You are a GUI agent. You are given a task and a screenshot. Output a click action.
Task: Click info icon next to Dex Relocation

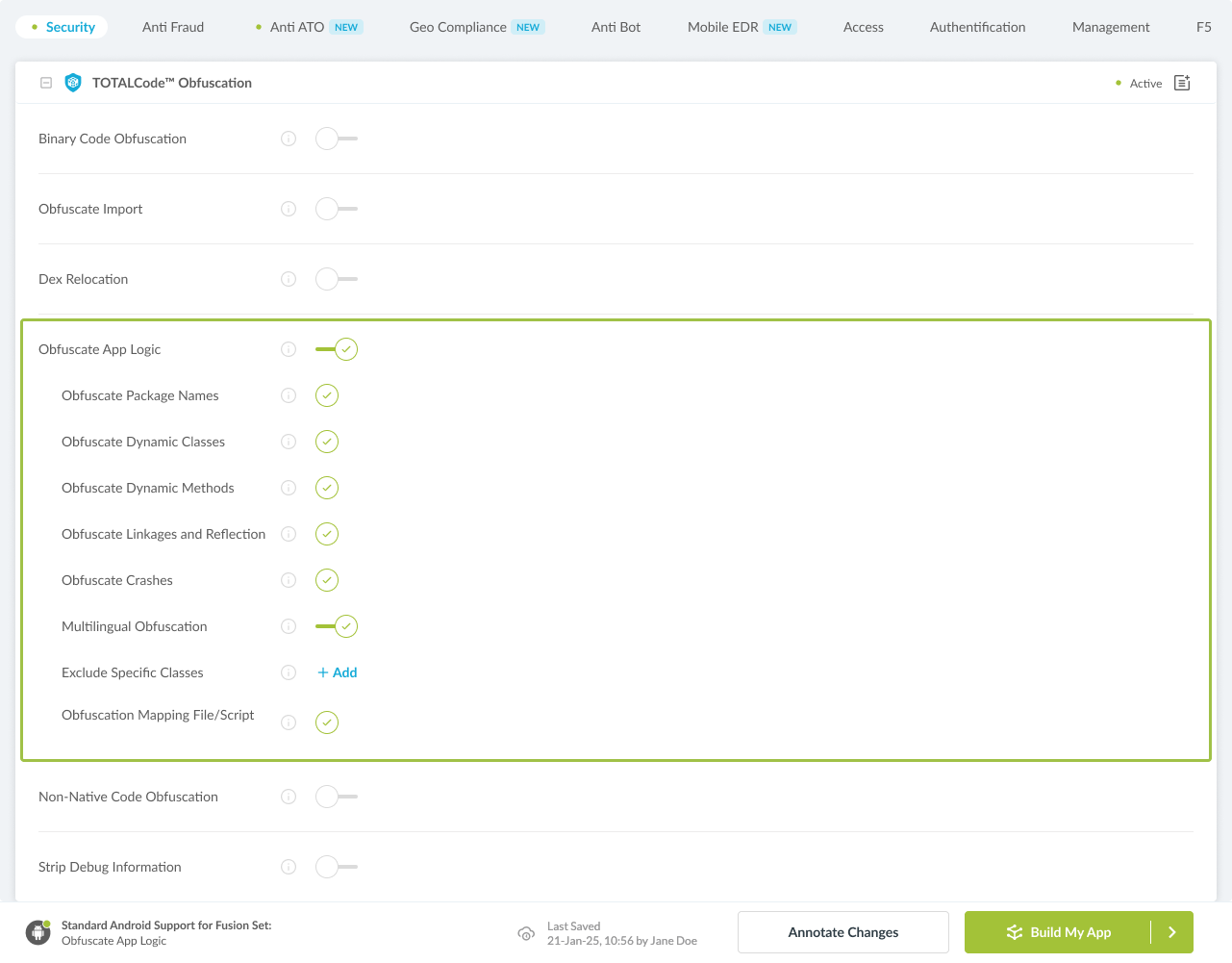point(289,279)
